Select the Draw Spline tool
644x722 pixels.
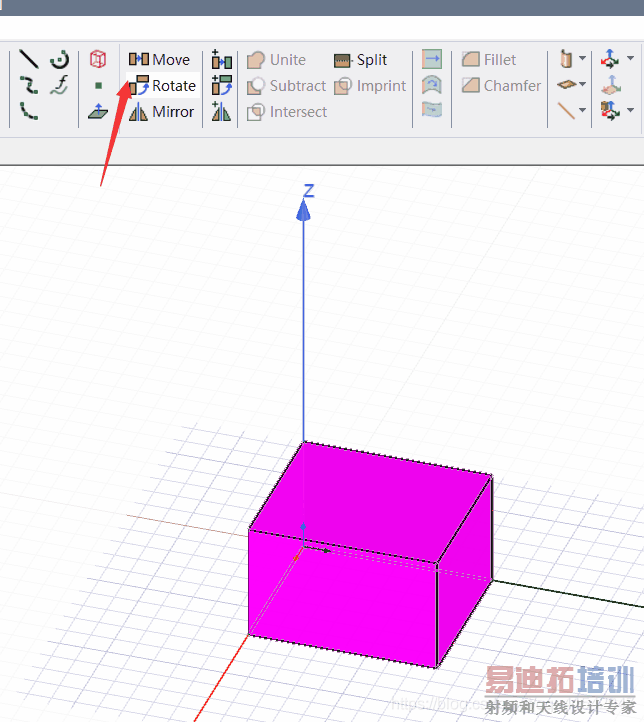pyautogui.click(x=29, y=85)
